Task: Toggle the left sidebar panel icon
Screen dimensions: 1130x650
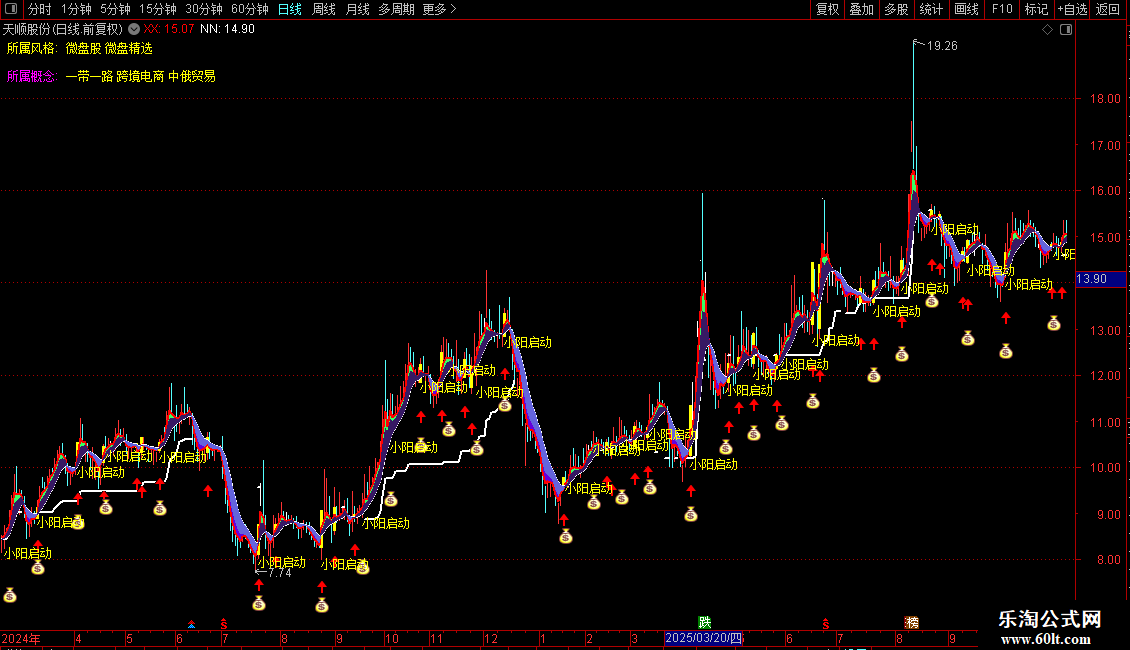Action: point(11,9)
